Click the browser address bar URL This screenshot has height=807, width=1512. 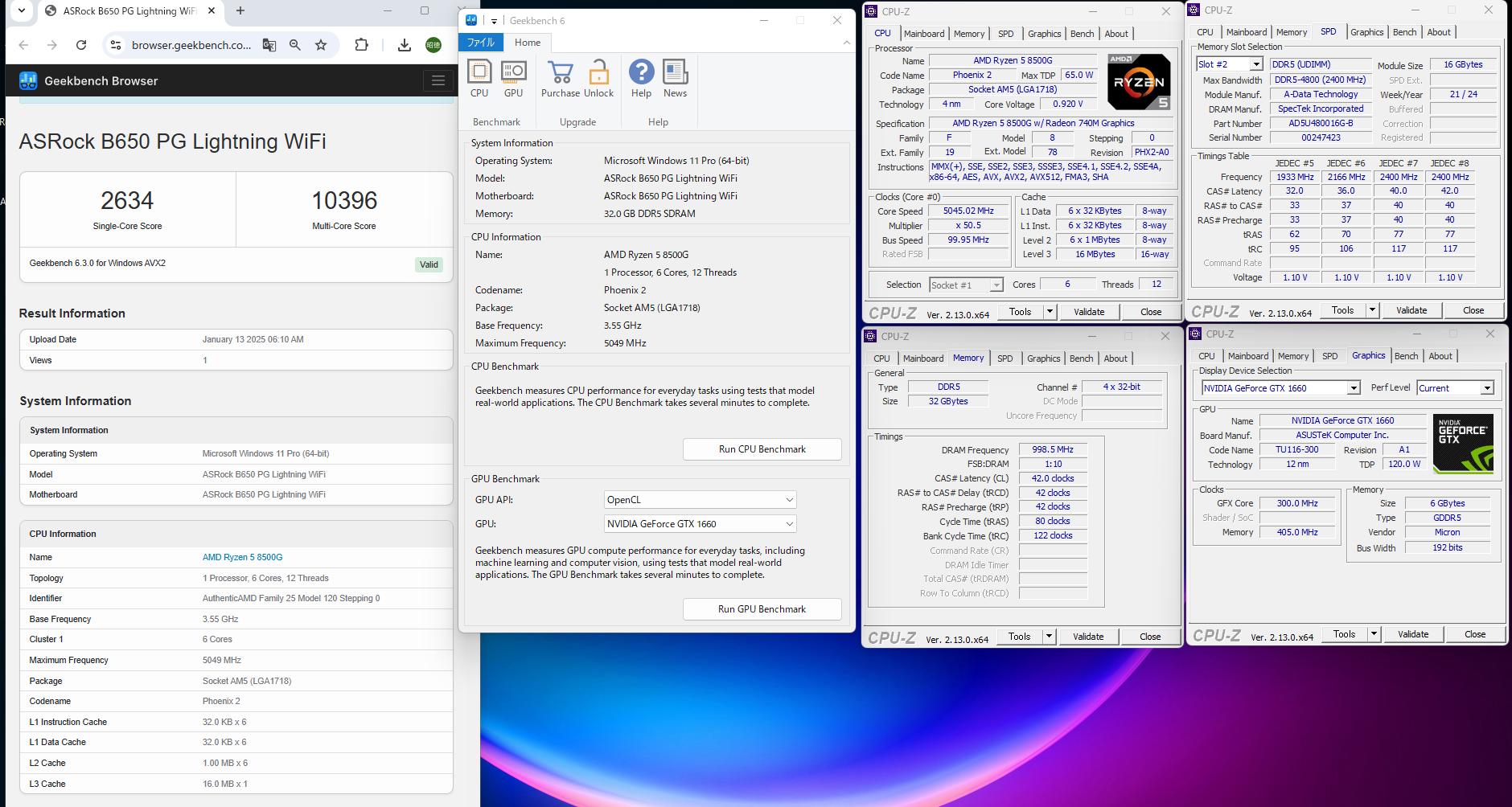pyautogui.click(x=191, y=45)
